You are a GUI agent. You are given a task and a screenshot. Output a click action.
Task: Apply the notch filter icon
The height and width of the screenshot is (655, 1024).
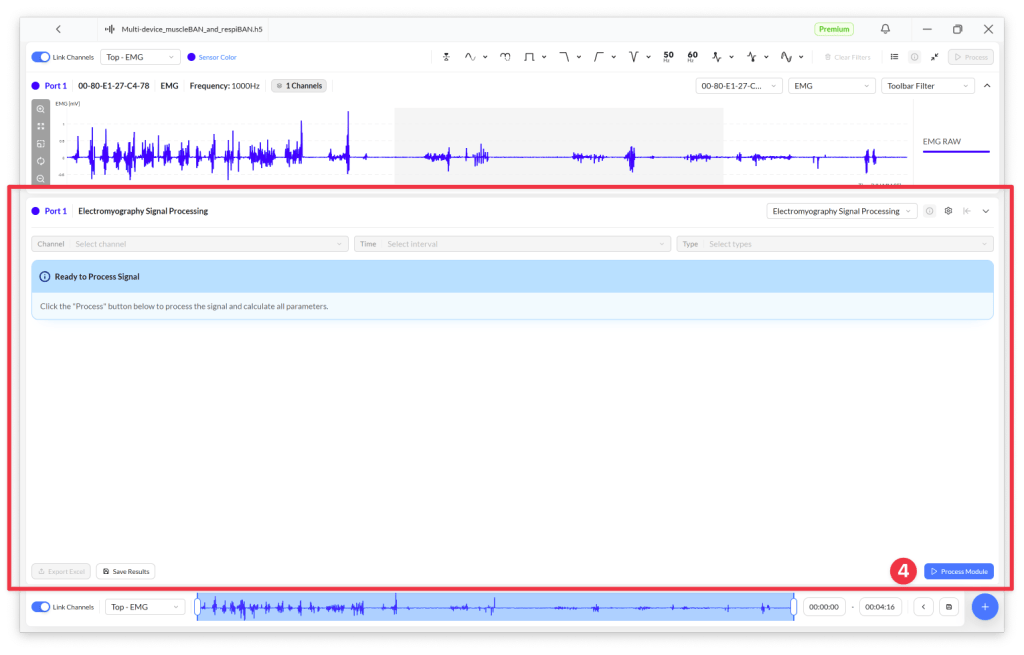(633, 57)
